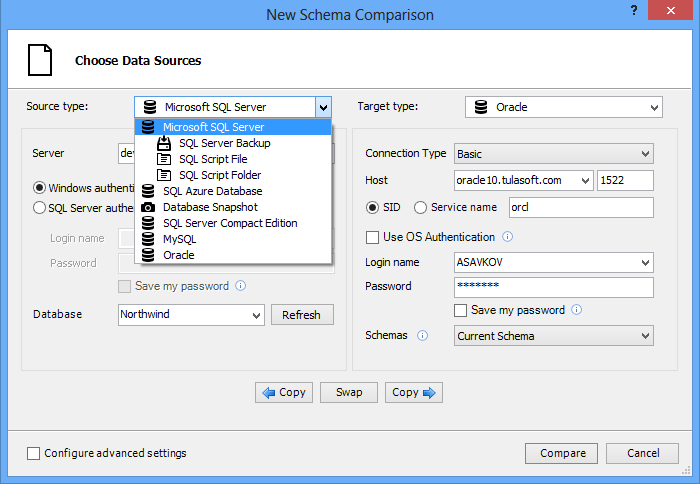This screenshot has height=484, width=700.
Task: Click the SQL Server Compact Edition icon
Action: click(148, 223)
